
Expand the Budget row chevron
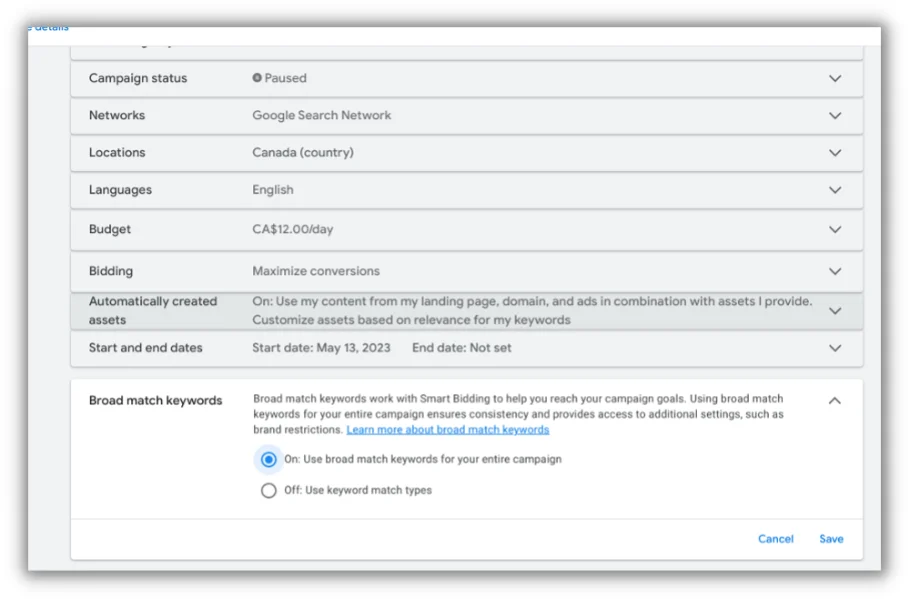pos(834,229)
